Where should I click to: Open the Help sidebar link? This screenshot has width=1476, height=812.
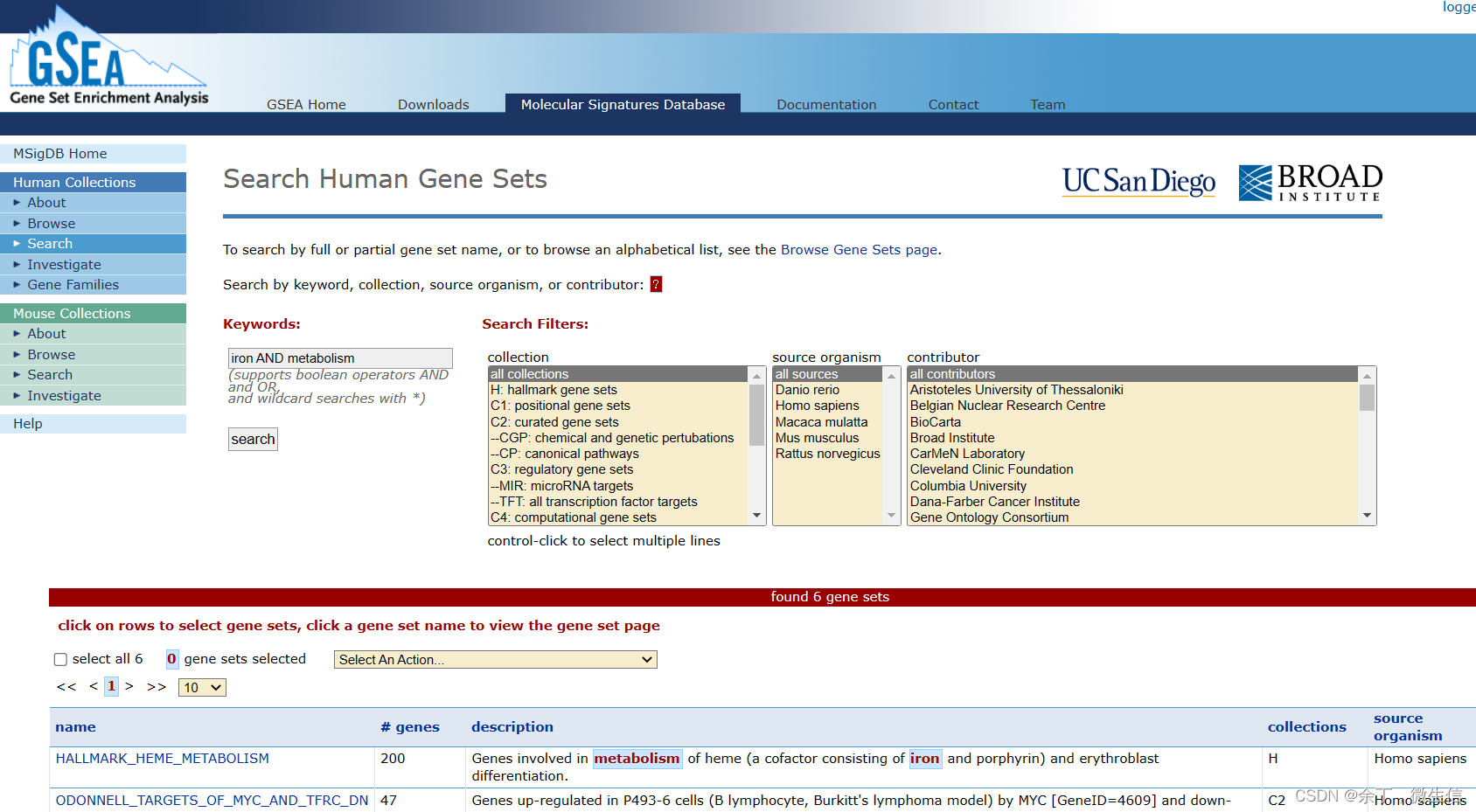[x=93, y=424]
